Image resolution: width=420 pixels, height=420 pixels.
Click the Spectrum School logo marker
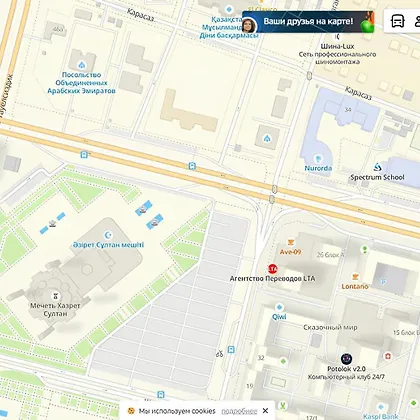tap(377, 167)
